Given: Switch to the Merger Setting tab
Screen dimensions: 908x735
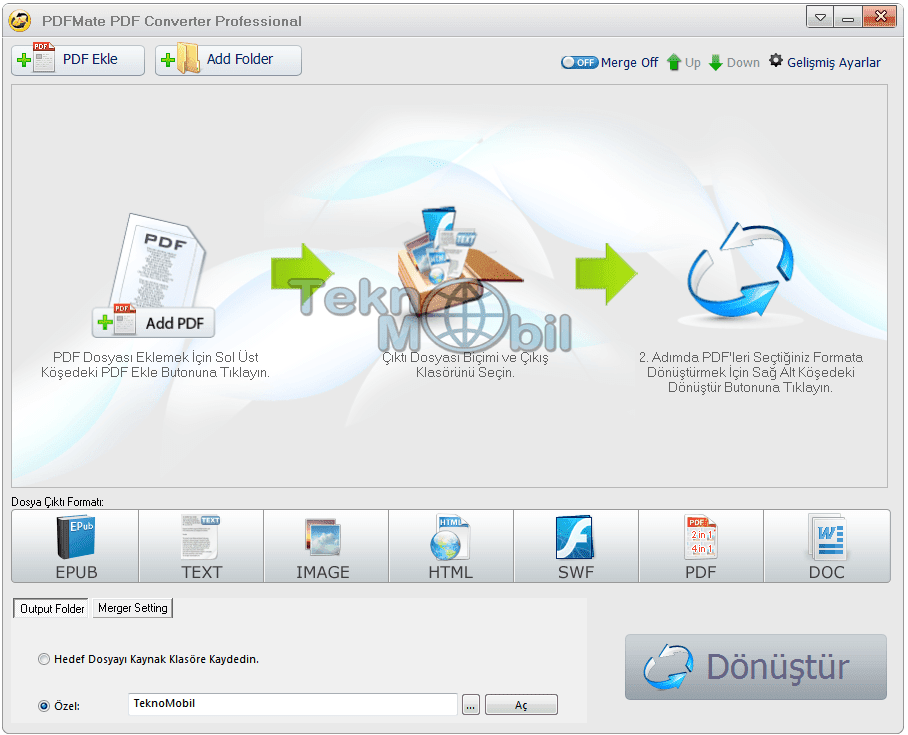Looking at the screenshot, I should click(133, 608).
